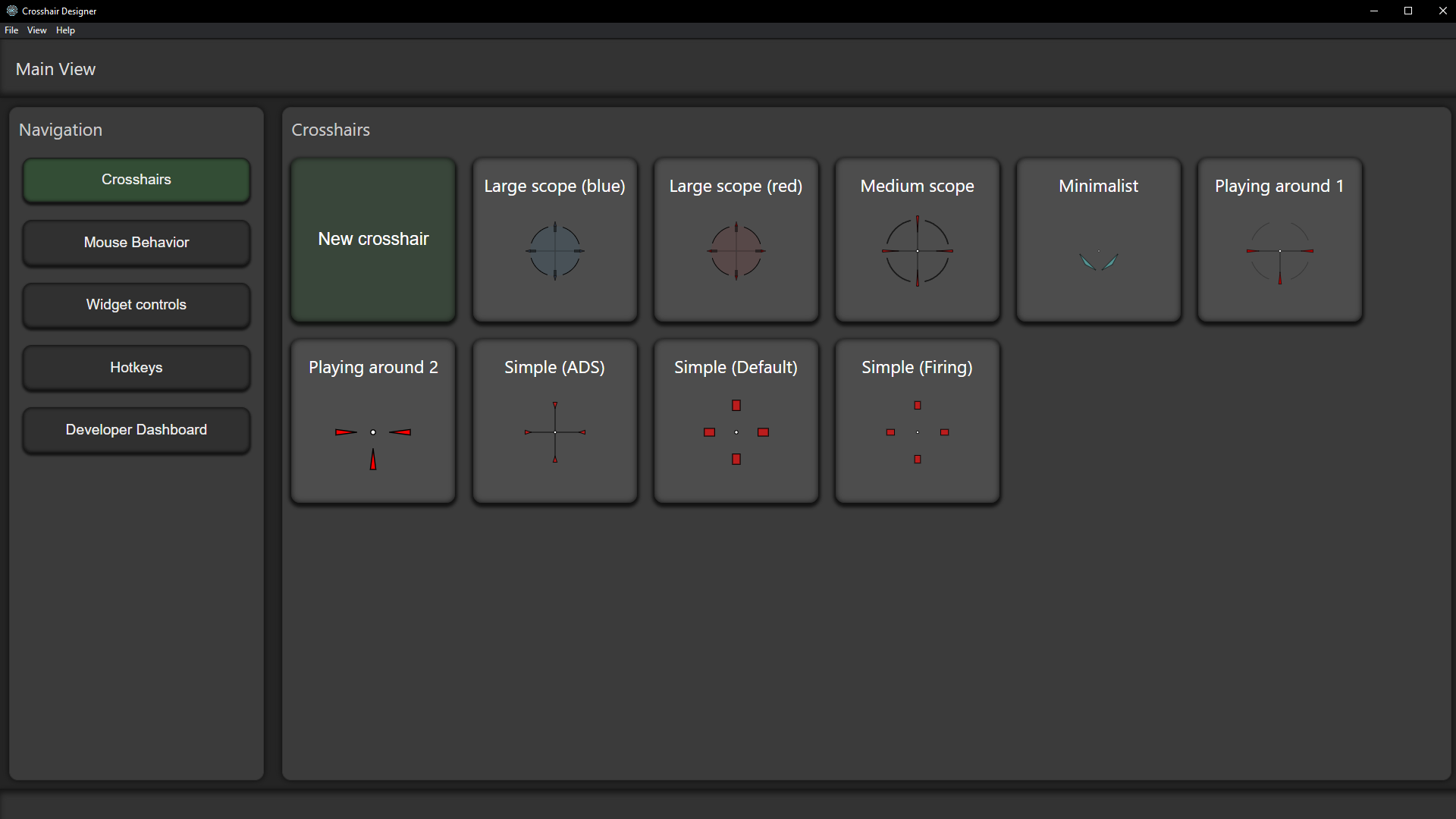Open the Mouse Behavior page

coord(136,243)
